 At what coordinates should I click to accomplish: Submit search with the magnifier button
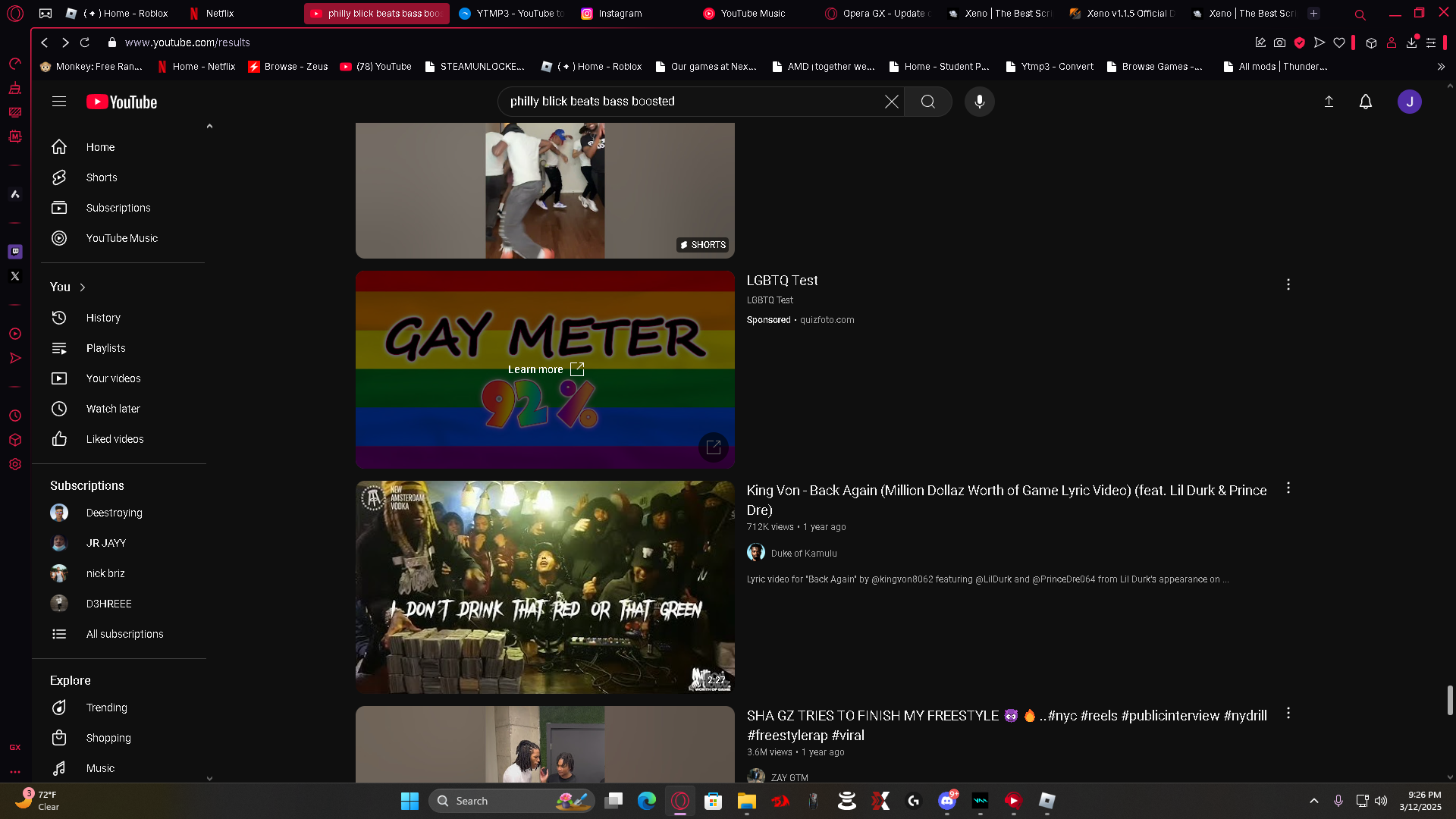(x=928, y=102)
